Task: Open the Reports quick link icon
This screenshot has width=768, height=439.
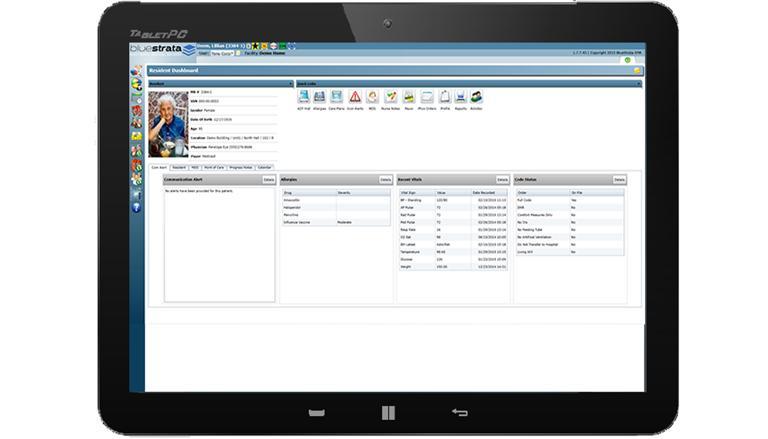Action: point(460,97)
